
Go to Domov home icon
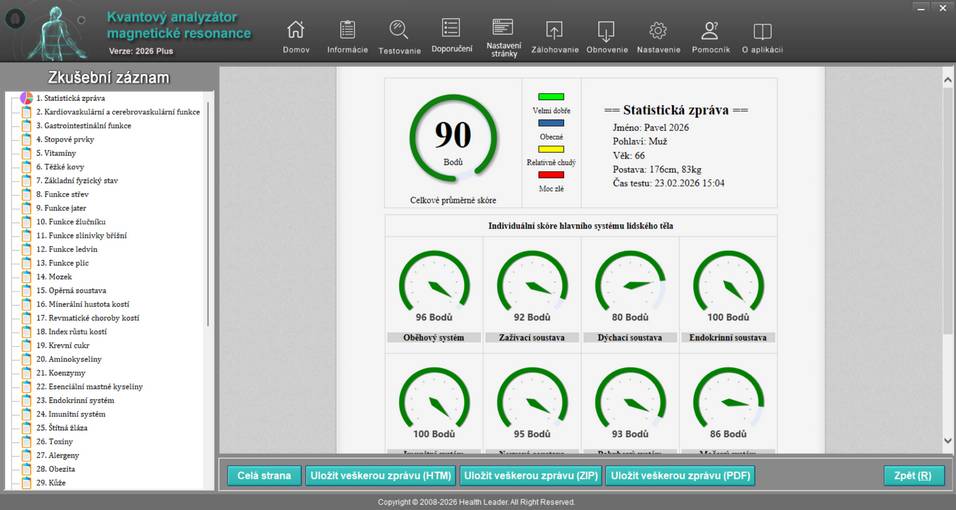coord(296,29)
